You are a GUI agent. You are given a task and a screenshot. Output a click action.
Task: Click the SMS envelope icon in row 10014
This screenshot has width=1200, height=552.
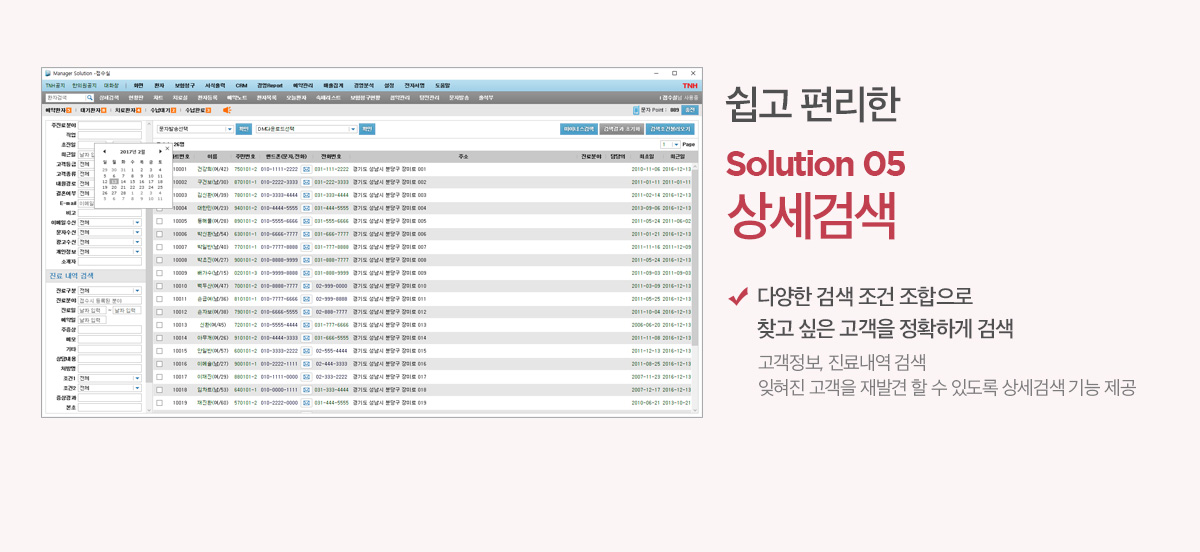tap(307, 338)
